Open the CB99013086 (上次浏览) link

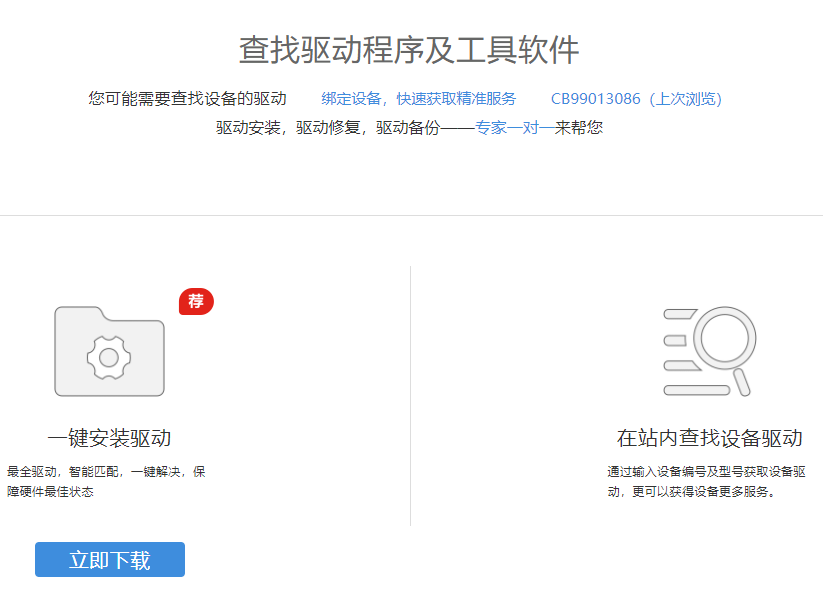click(636, 99)
